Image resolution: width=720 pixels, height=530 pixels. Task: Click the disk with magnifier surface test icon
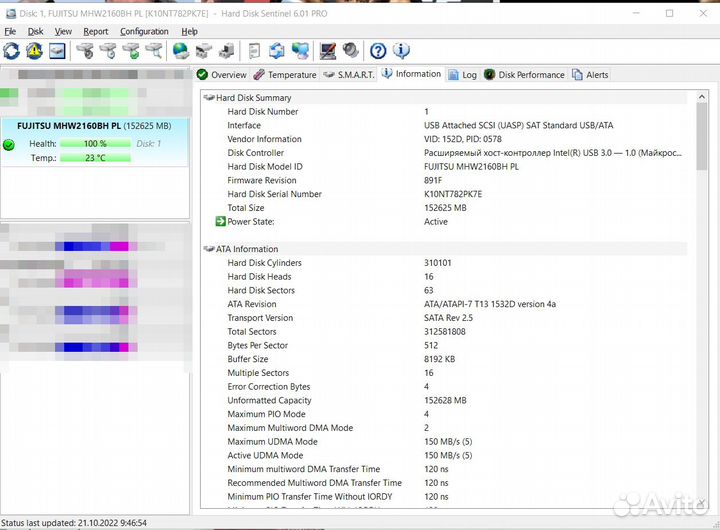(154, 51)
